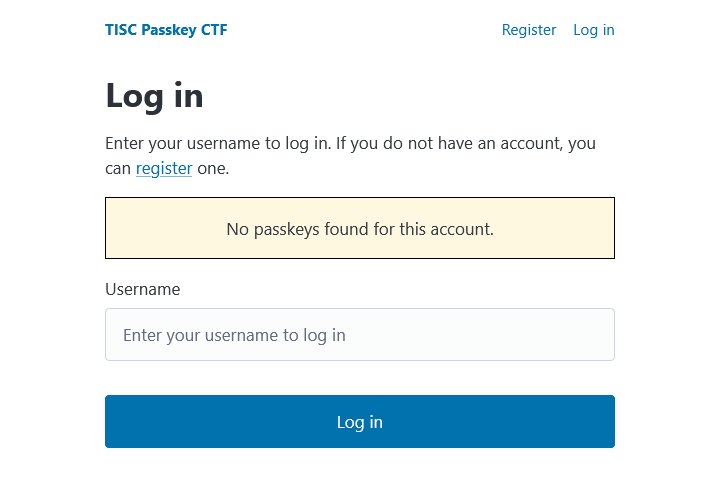Click the large Log in page heading
Viewport: 720px width, 482px height.
coord(154,96)
